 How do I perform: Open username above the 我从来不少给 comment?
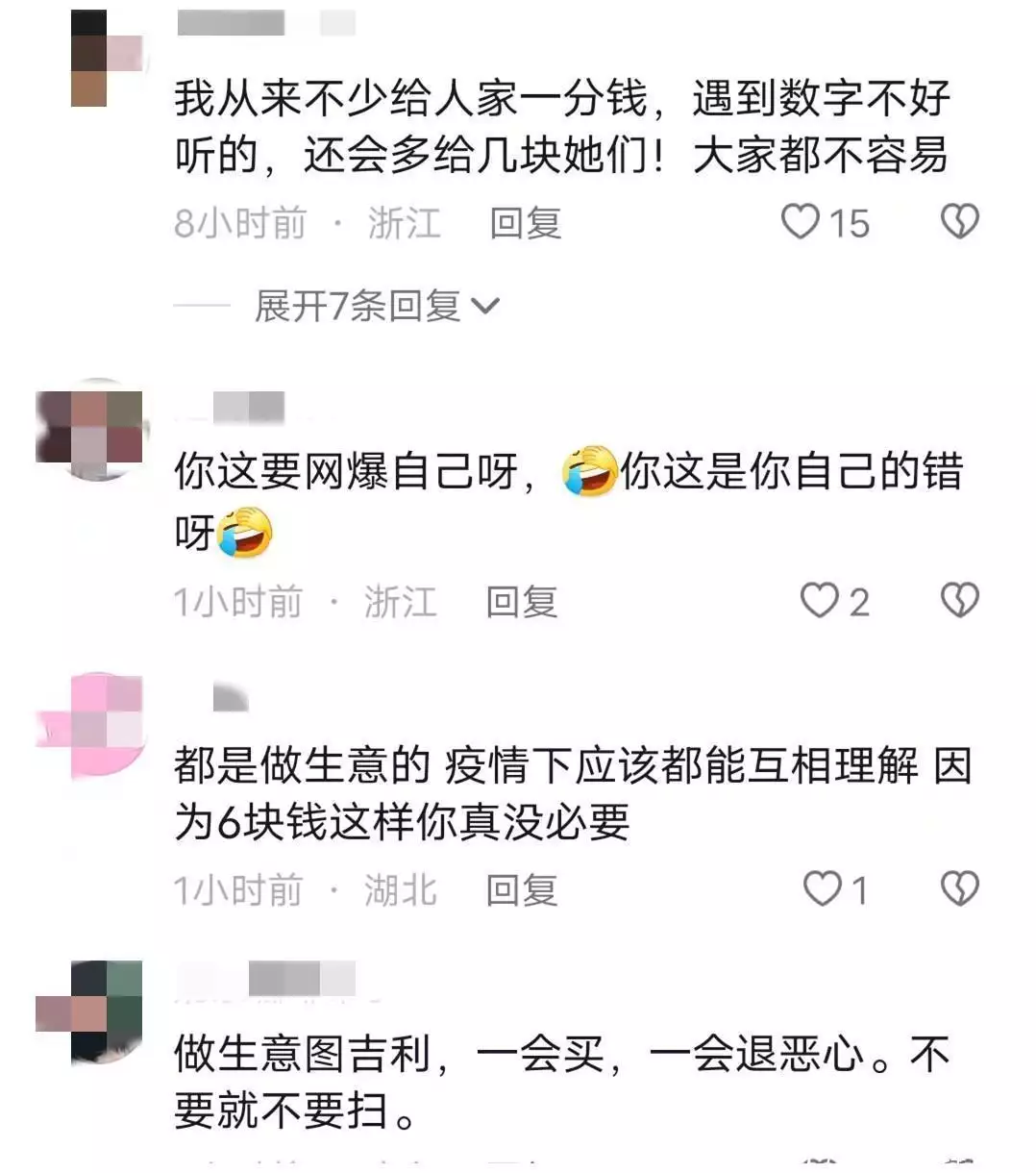click(x=266, y=23)
